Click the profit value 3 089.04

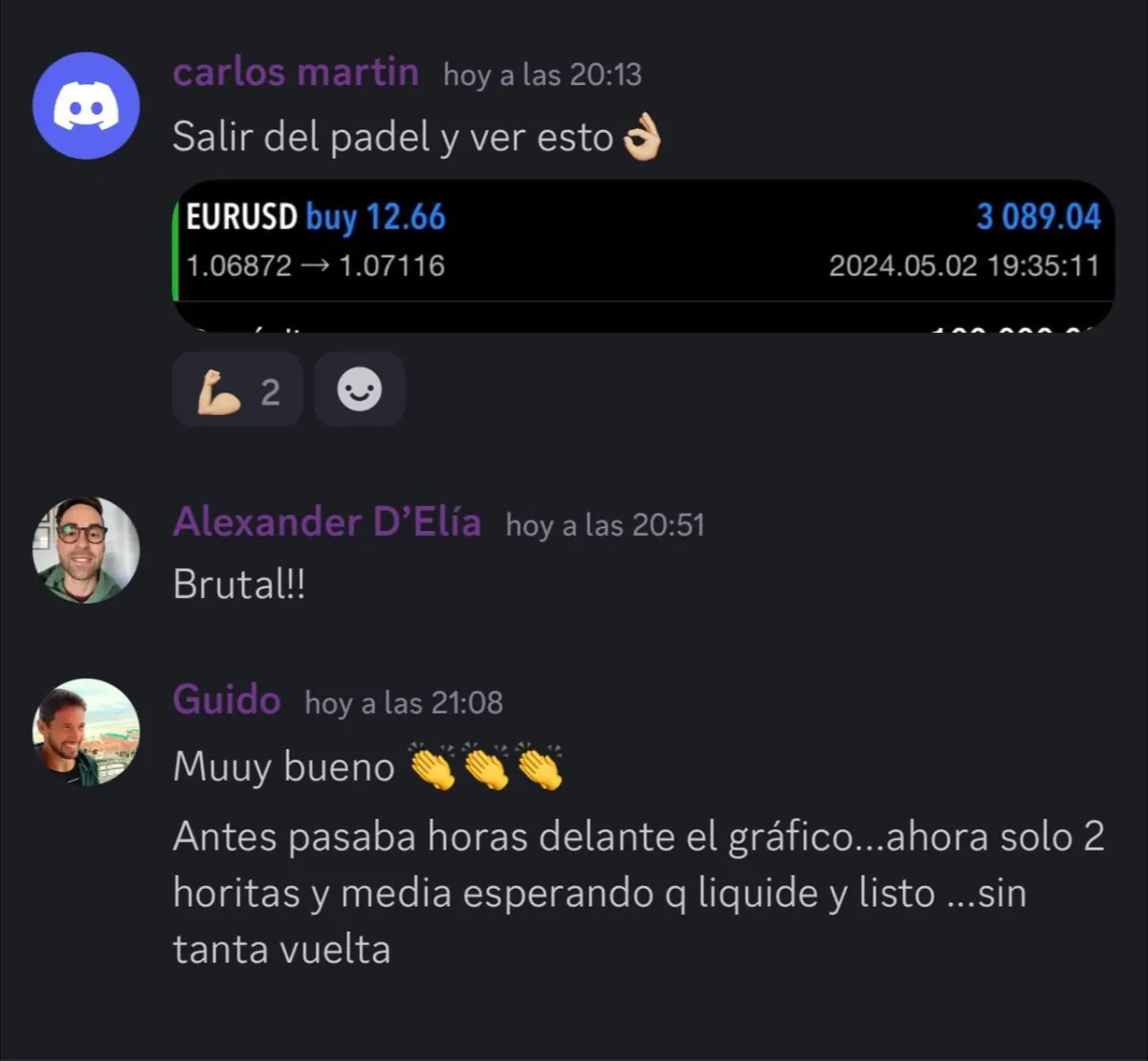(1039, 217)
